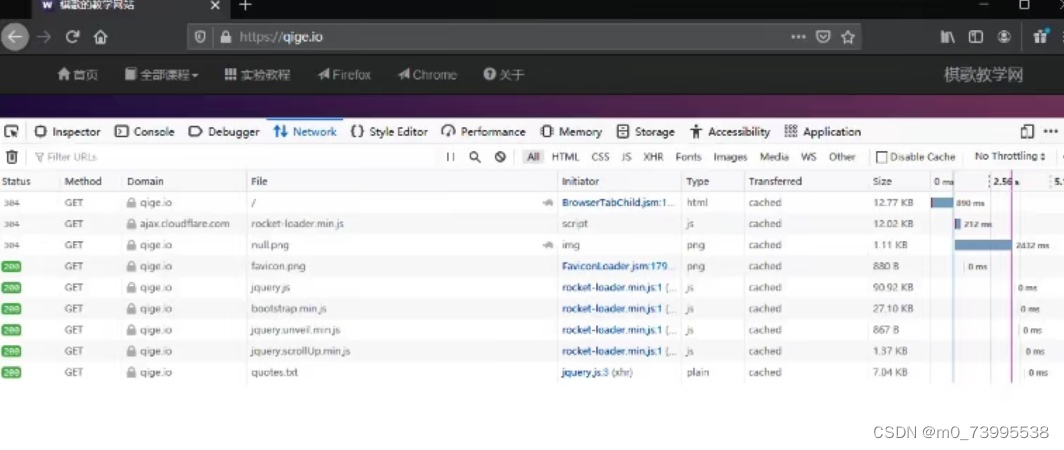Open the page actions three-dot menu in address bar
This screenshot has width=1064, height=450.
click(x=798, y=37)
